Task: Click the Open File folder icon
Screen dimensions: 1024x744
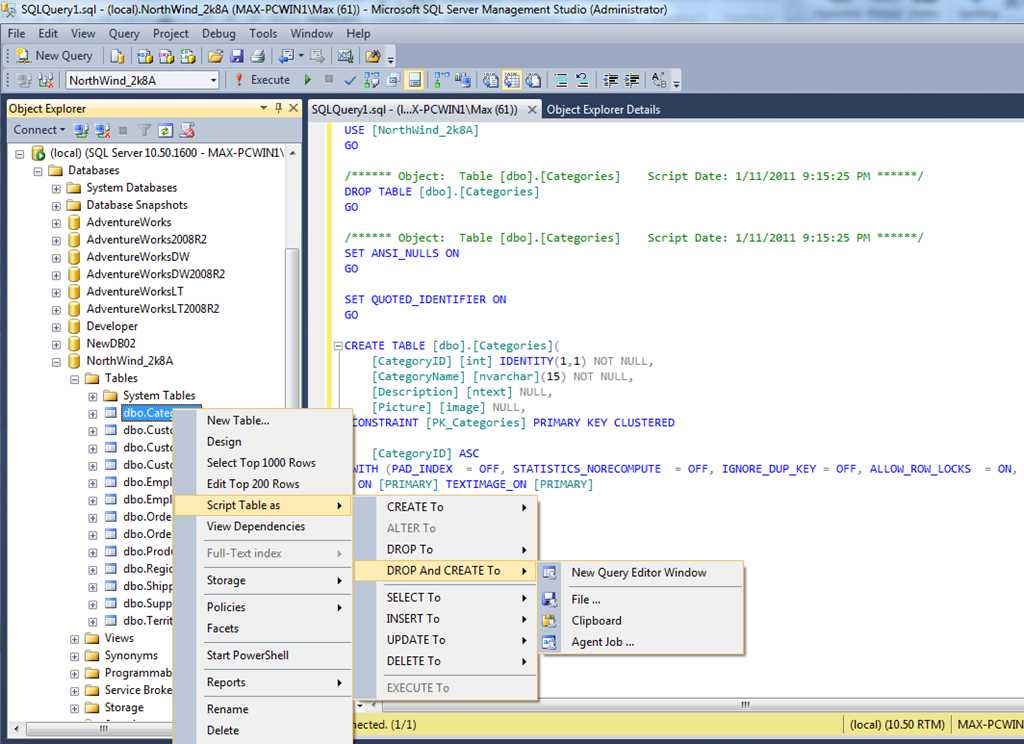Action: point(216,56)
